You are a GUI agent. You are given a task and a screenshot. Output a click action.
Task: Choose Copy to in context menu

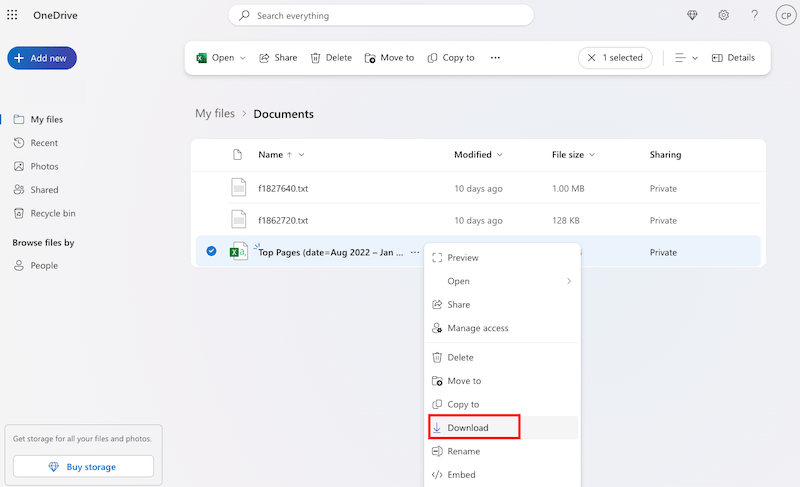pyautogui.click(x=502, y=404)
